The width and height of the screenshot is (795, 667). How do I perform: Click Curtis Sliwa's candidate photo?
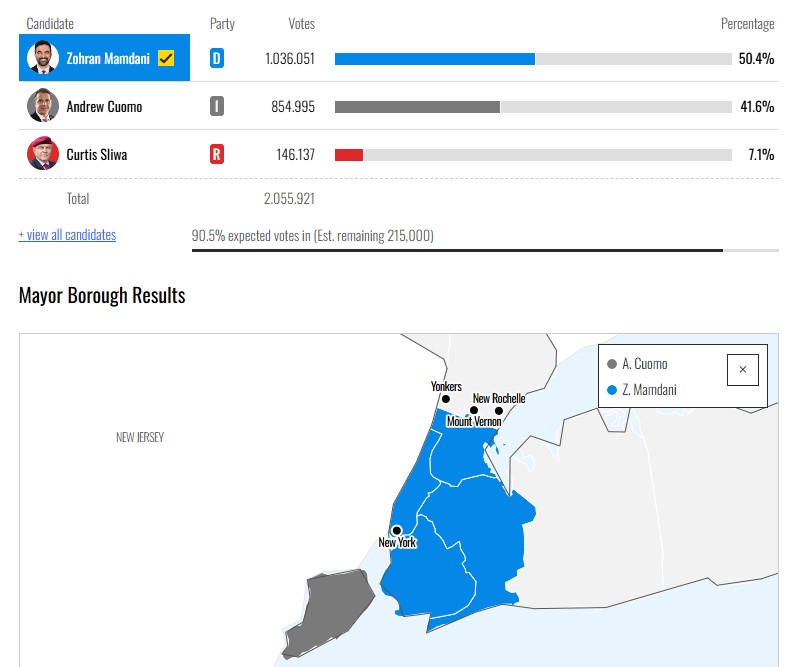43,153
